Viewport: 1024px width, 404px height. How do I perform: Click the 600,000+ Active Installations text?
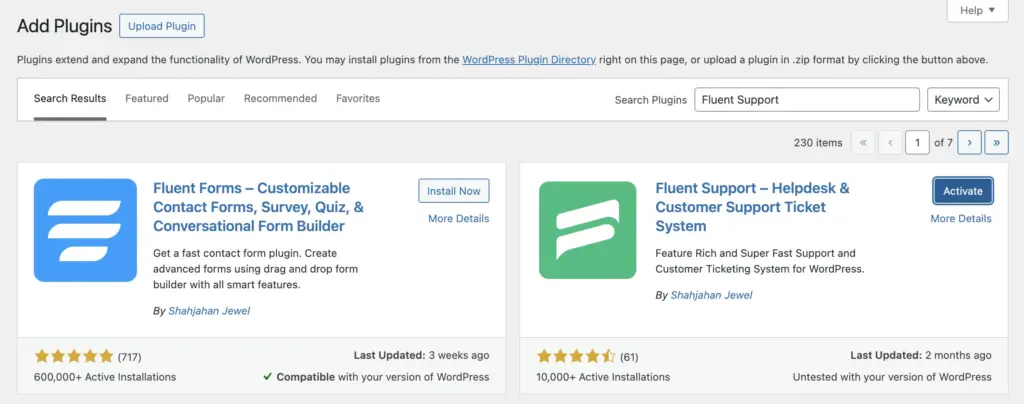(104, 377)
